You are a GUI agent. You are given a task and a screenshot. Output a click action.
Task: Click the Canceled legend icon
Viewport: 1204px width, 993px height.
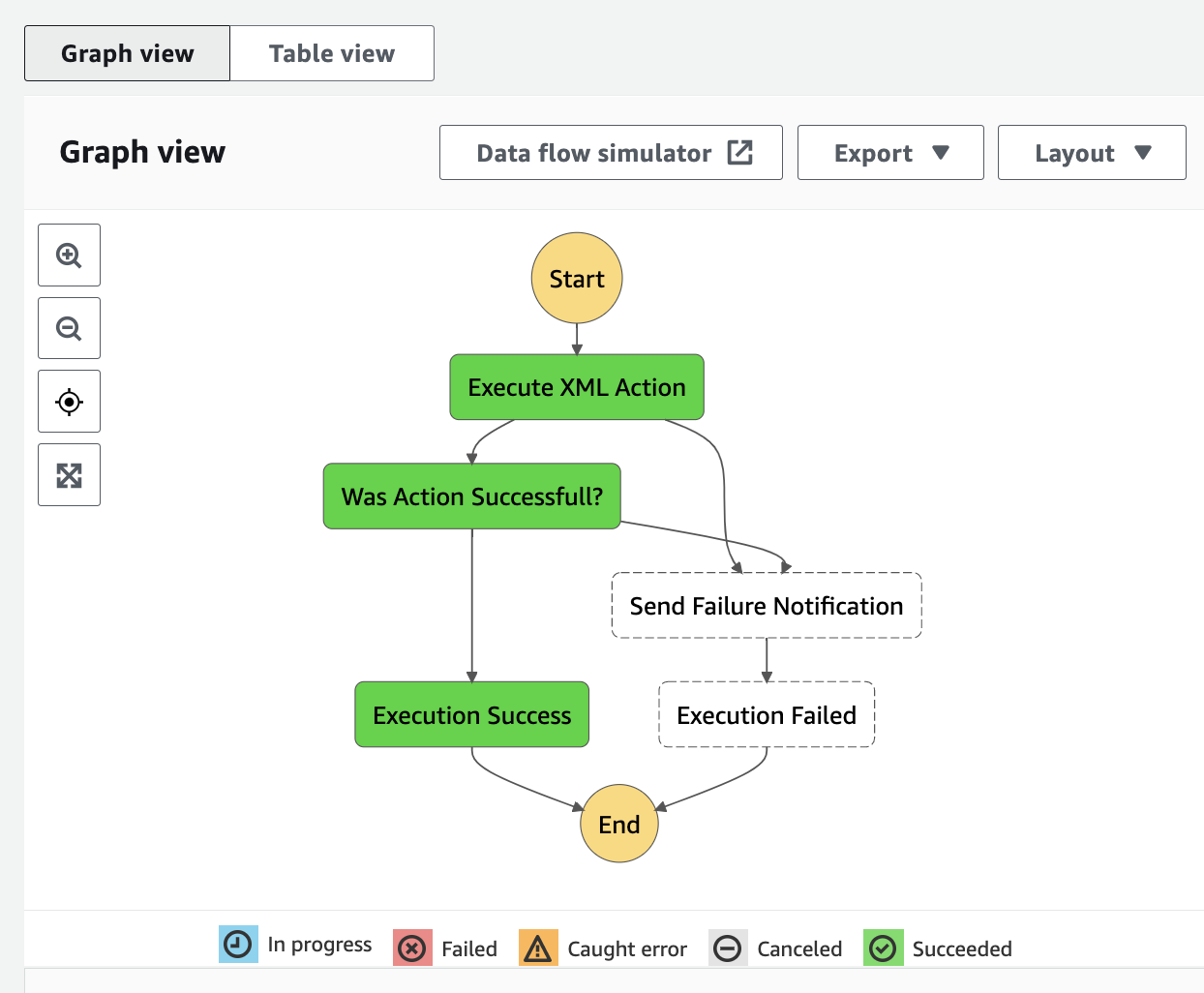(728, 948)
